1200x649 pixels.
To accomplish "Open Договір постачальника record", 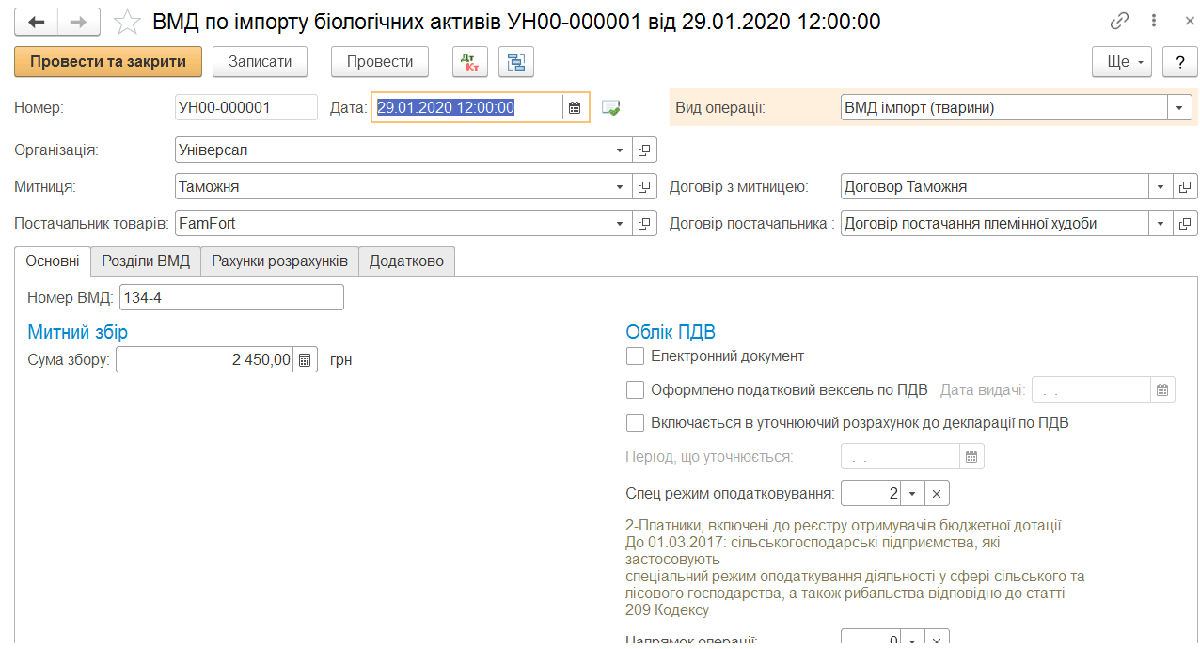I will [x=1185, y=224].
